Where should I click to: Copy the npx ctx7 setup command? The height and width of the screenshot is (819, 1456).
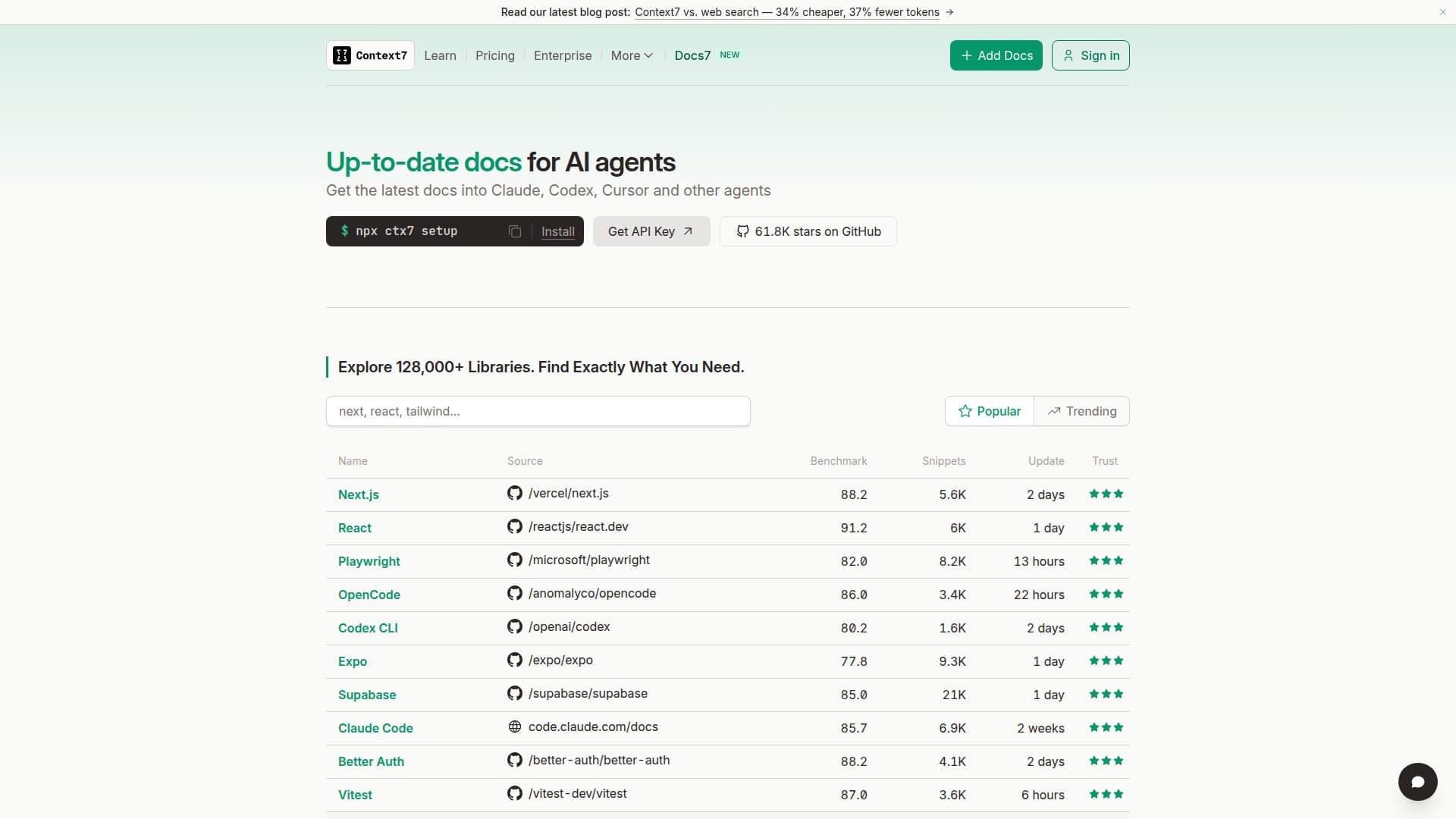515,231
